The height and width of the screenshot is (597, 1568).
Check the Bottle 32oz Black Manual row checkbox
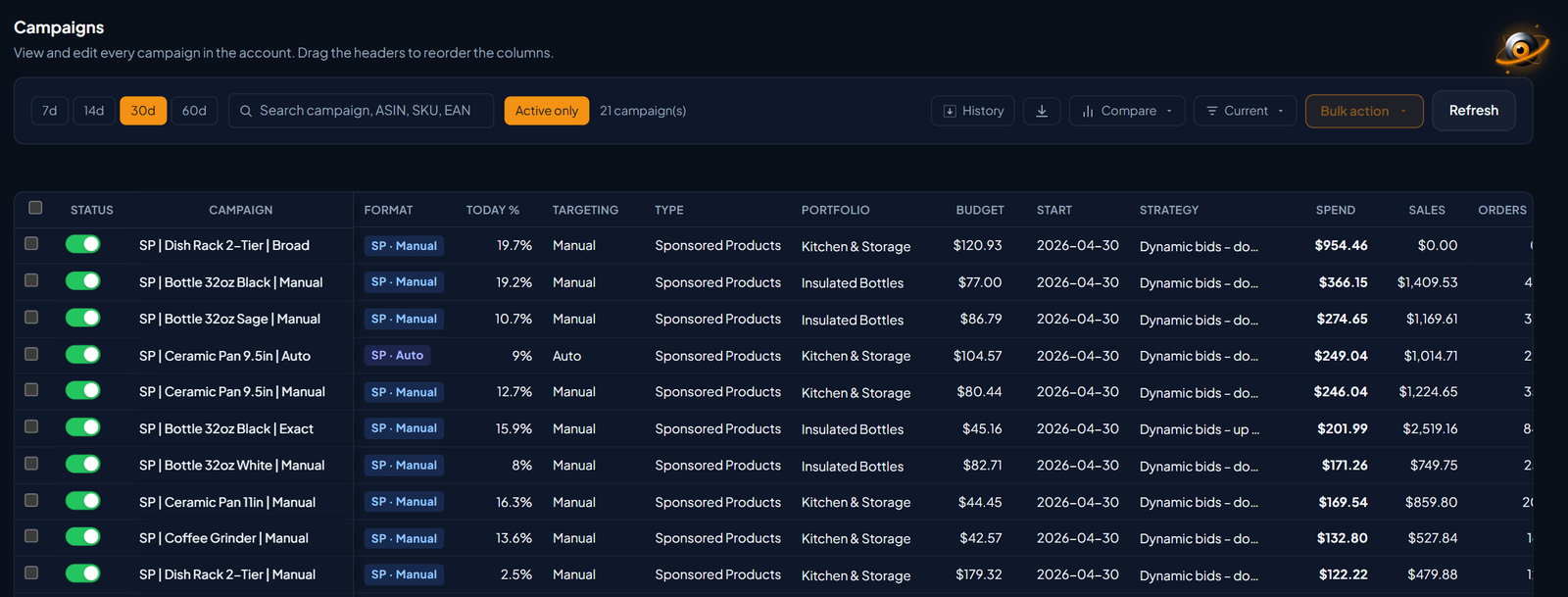pos(31,280)
